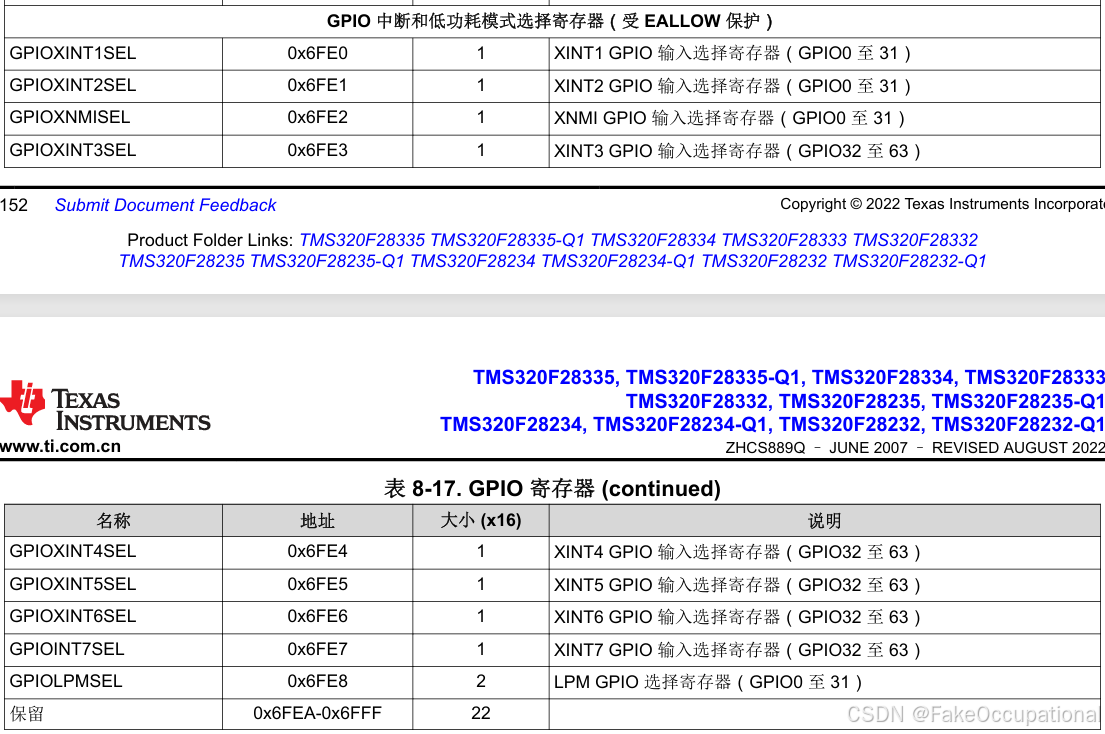Viewport: 1105px width, 734px height.
Task: Open the TMS320F28335 product folder link in footer
Action: coord(362,240)
